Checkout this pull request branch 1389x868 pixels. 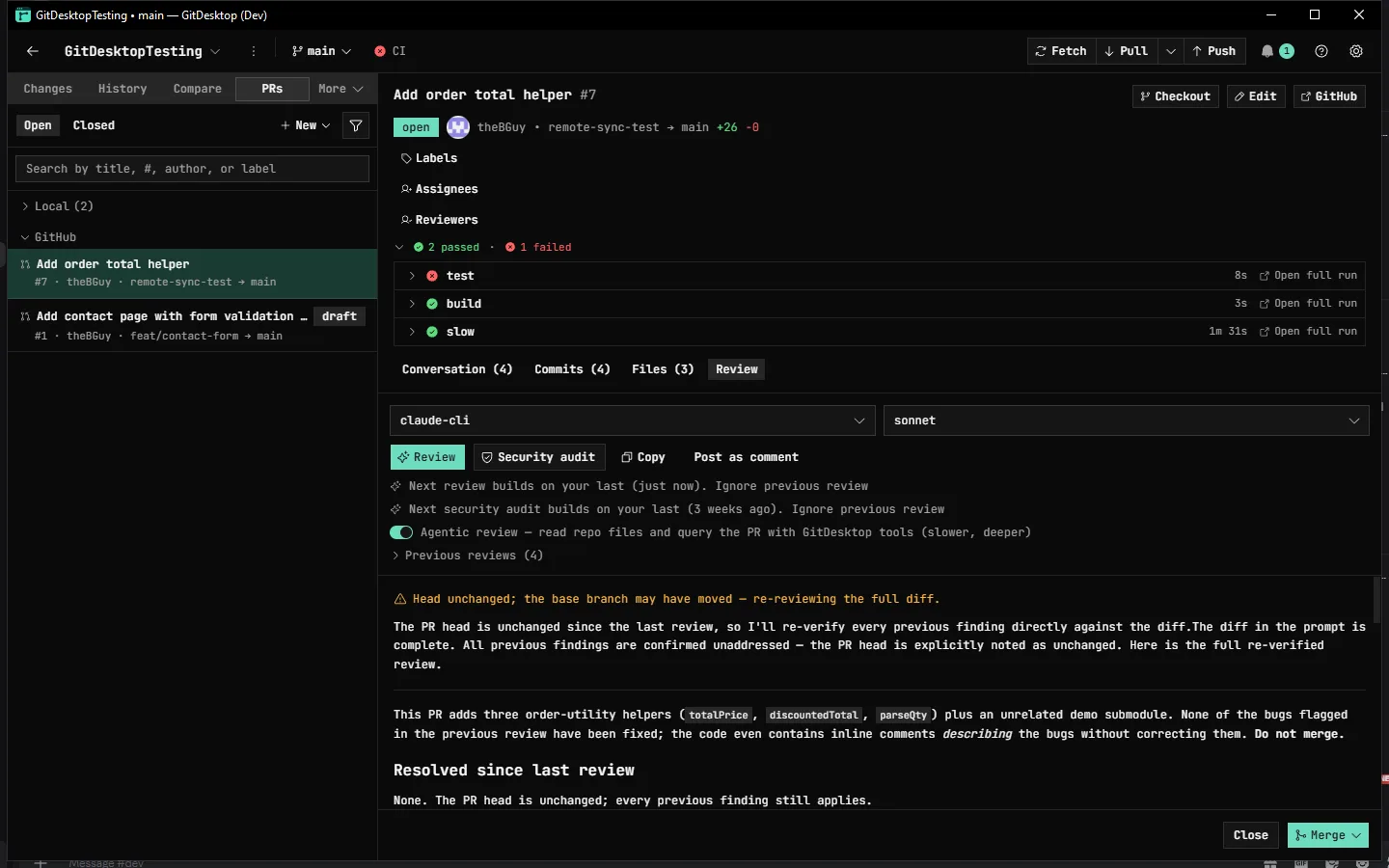1175,96
